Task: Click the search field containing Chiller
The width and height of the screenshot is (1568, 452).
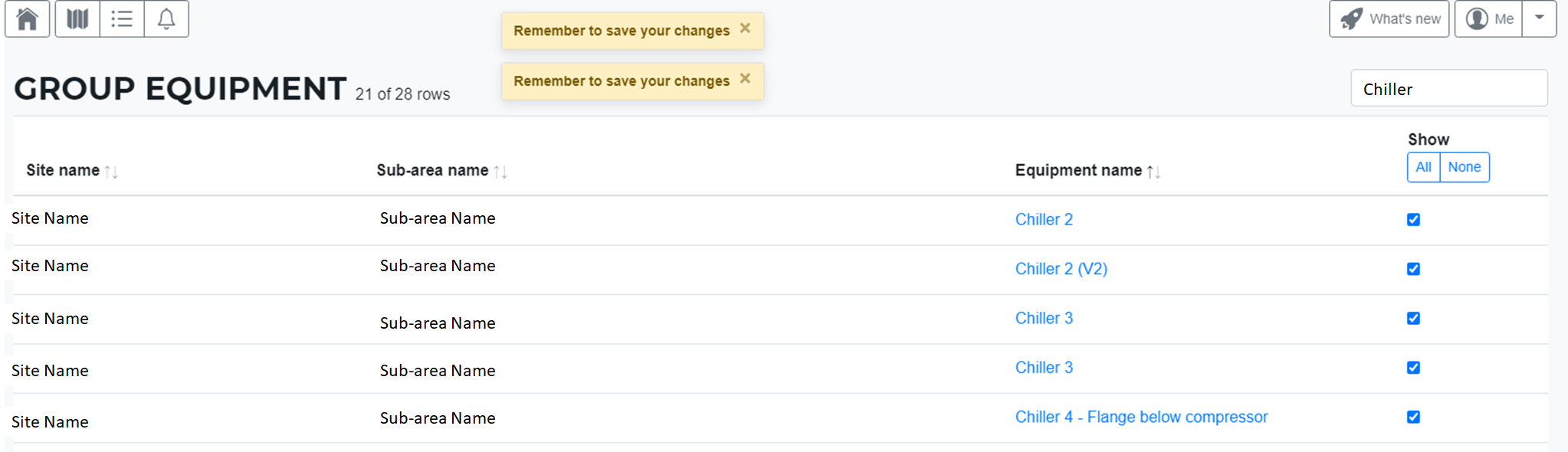Action: click(x=1448, y=89)
